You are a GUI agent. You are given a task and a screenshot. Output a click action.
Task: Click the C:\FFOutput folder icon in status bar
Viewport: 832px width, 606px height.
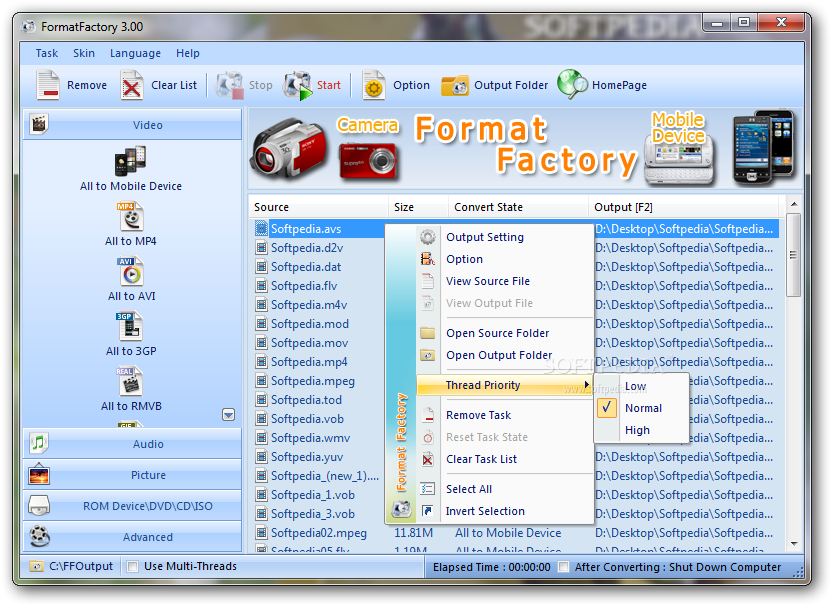click(36, 566)
